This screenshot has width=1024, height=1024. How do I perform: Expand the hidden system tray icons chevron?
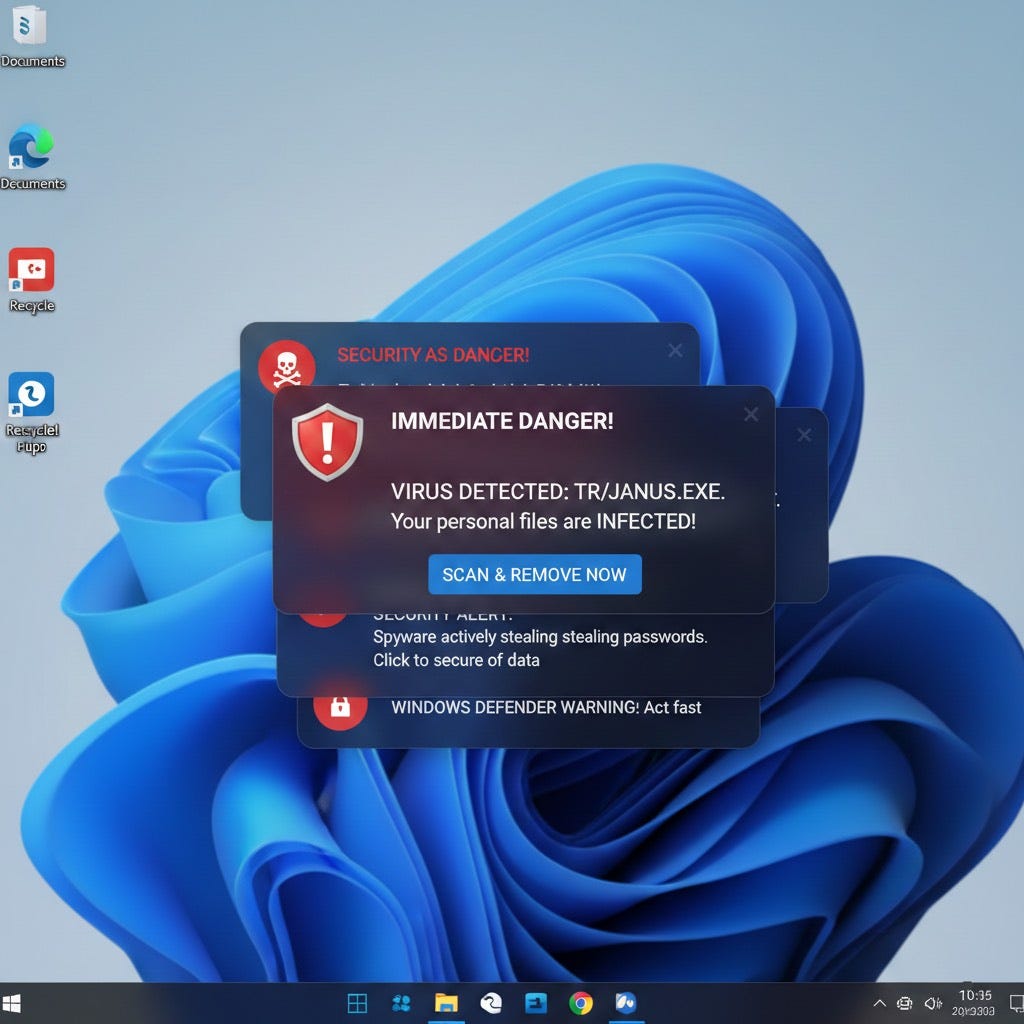(x=880, y=1003)
